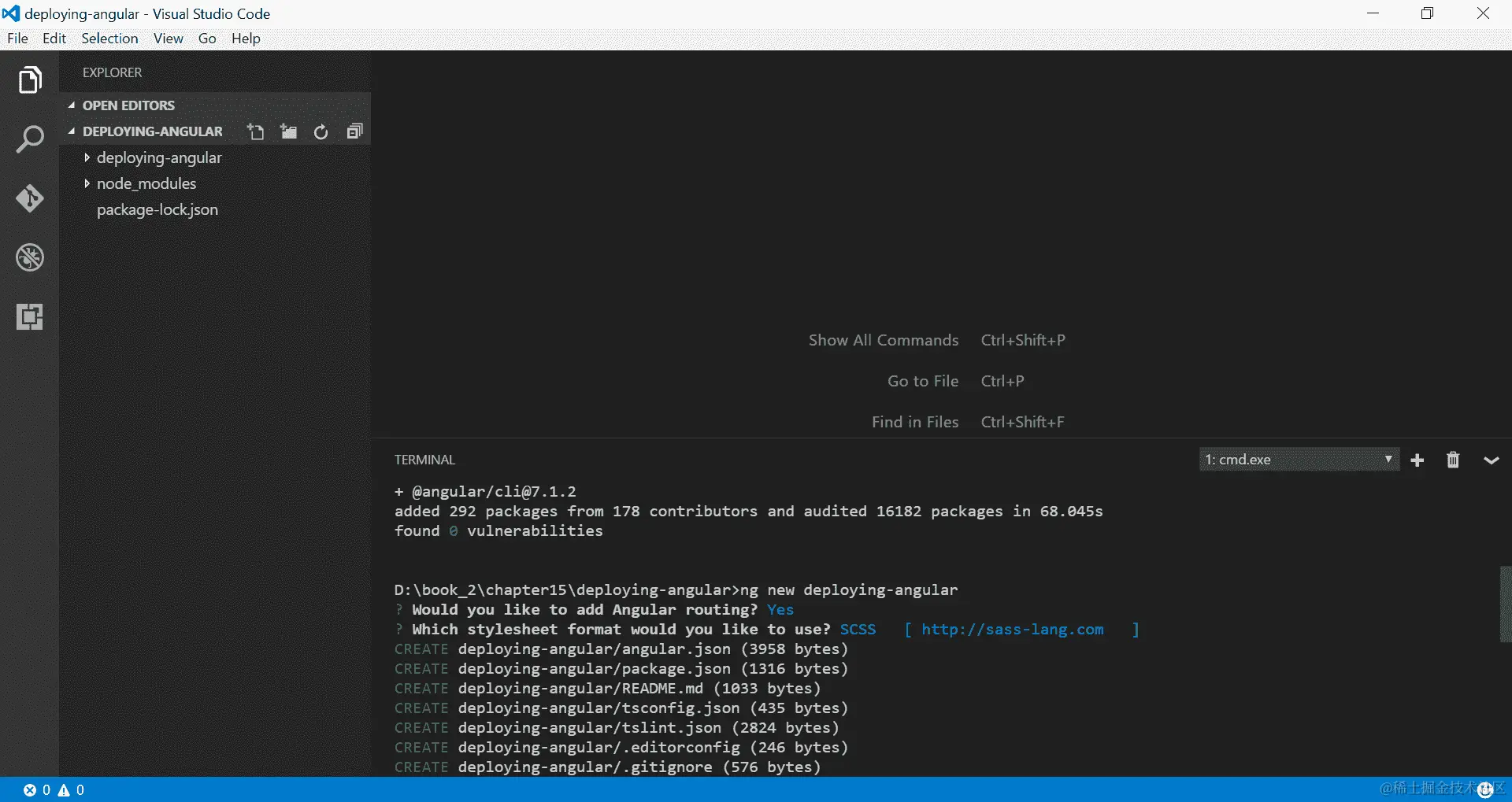Minimize the Visual Studio Code window
Image resolution: width=1512 pixels, height=802 pixels.
pyautogui.click(x=1373, y=13)
